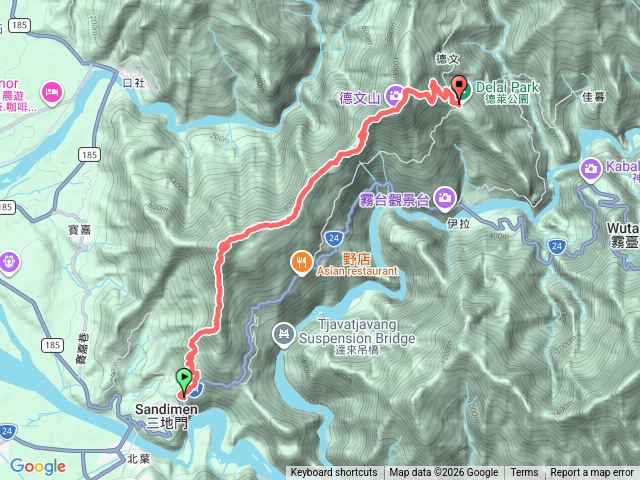Image resolution: width=640 pixels, height=480 pixels.
Task: Select the 德文山 camera viewpoint icon
Action: pyautogui.click(x=394, y=96)
